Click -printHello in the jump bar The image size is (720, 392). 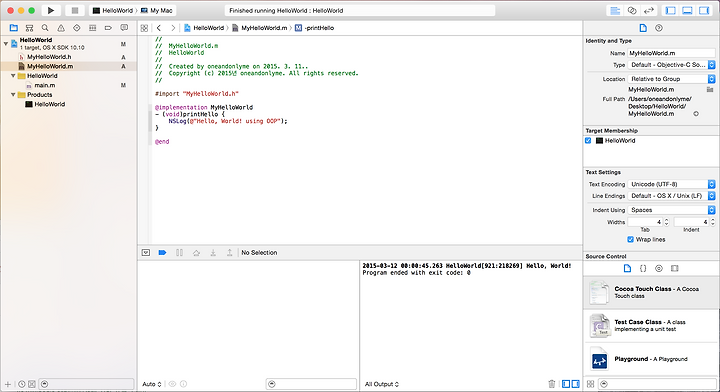(x=315, y=28)
